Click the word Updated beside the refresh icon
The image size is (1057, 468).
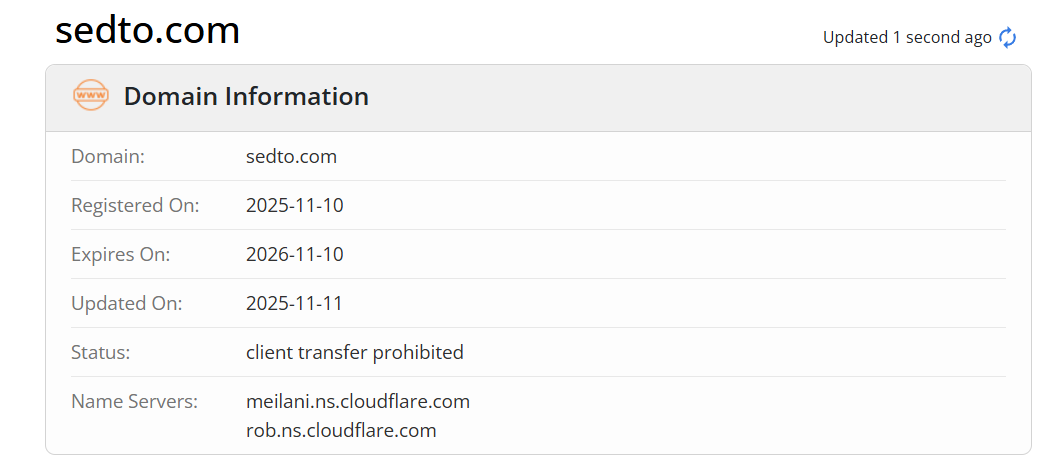855,38
